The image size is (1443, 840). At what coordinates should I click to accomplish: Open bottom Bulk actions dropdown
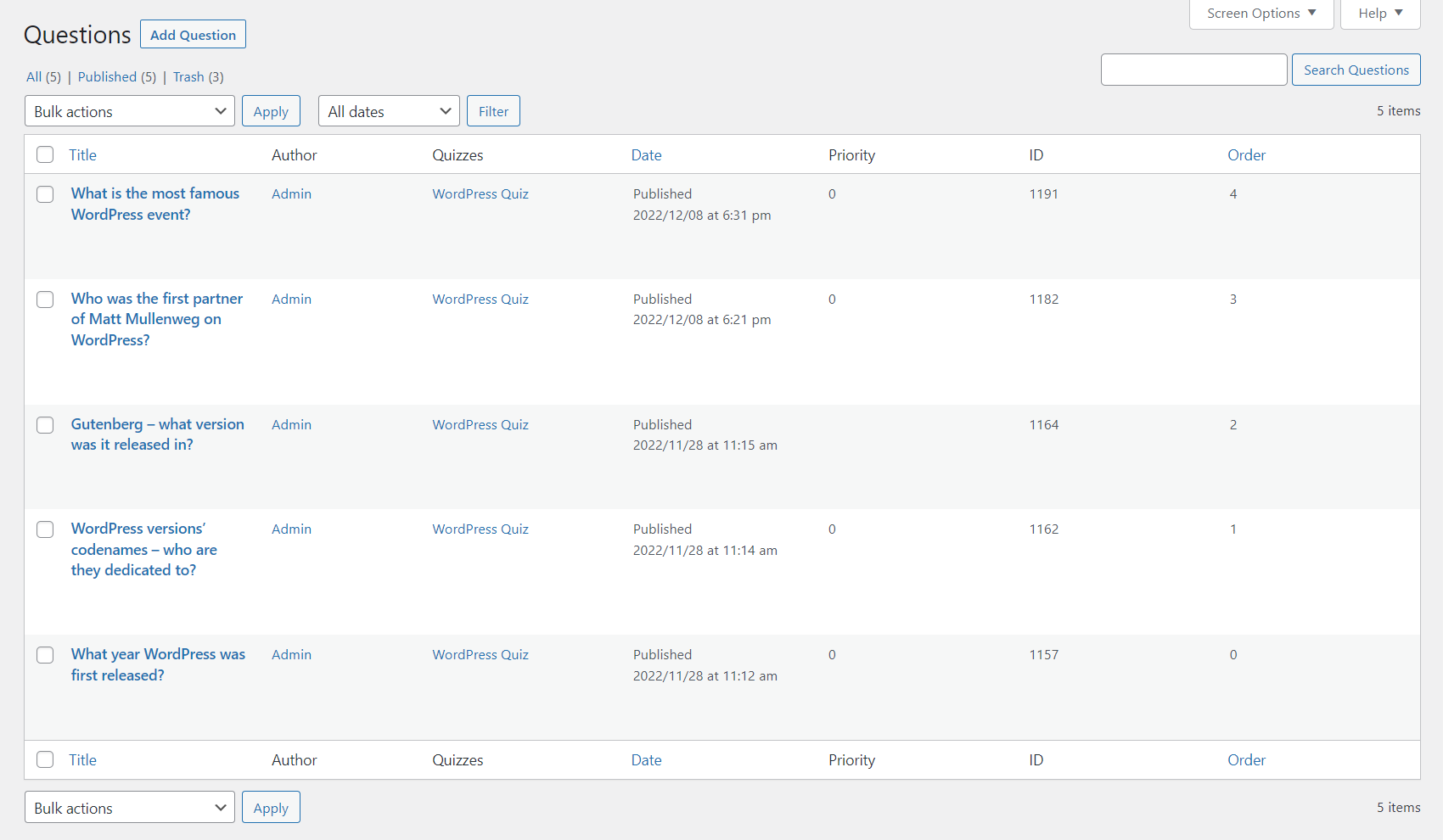click(130, 808)
